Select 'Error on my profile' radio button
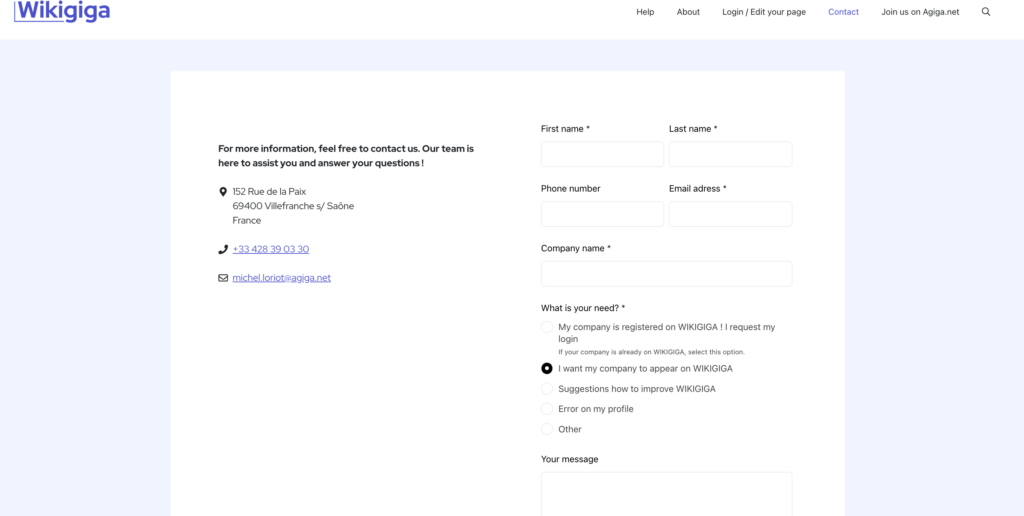 547,409
